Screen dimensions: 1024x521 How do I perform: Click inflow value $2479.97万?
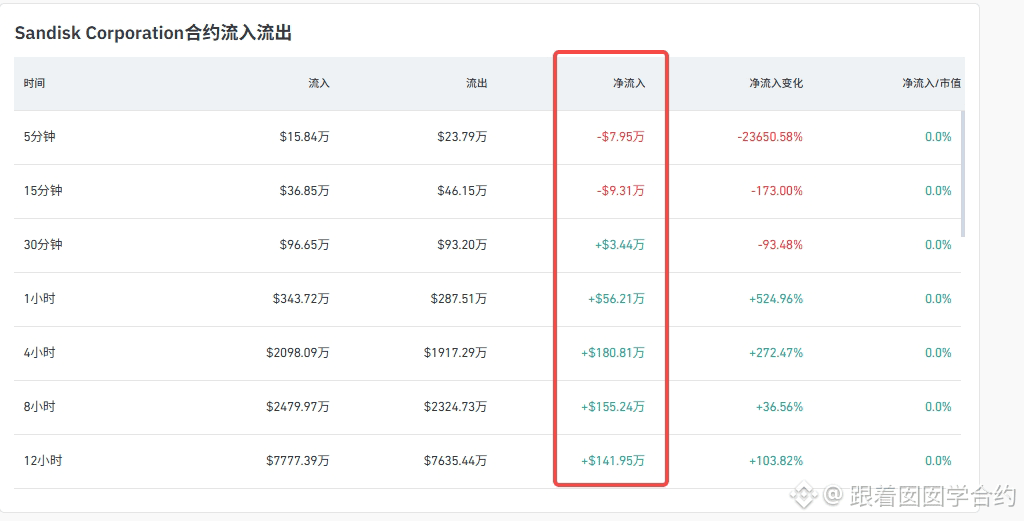point(298,407)
